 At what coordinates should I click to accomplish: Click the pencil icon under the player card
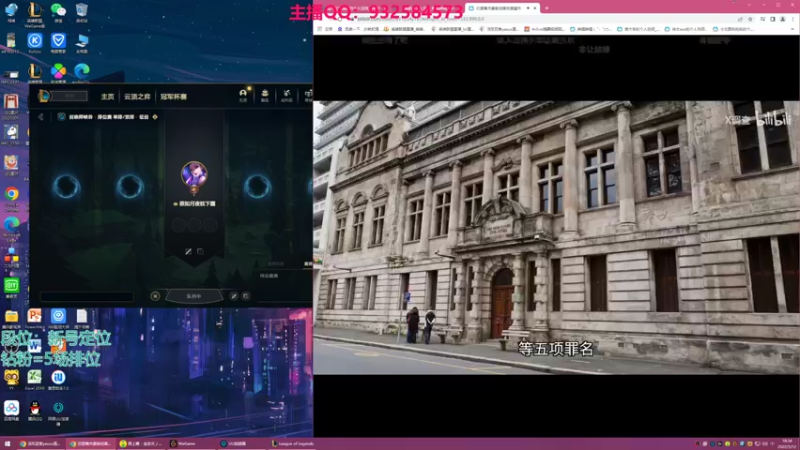coord(188,252)
